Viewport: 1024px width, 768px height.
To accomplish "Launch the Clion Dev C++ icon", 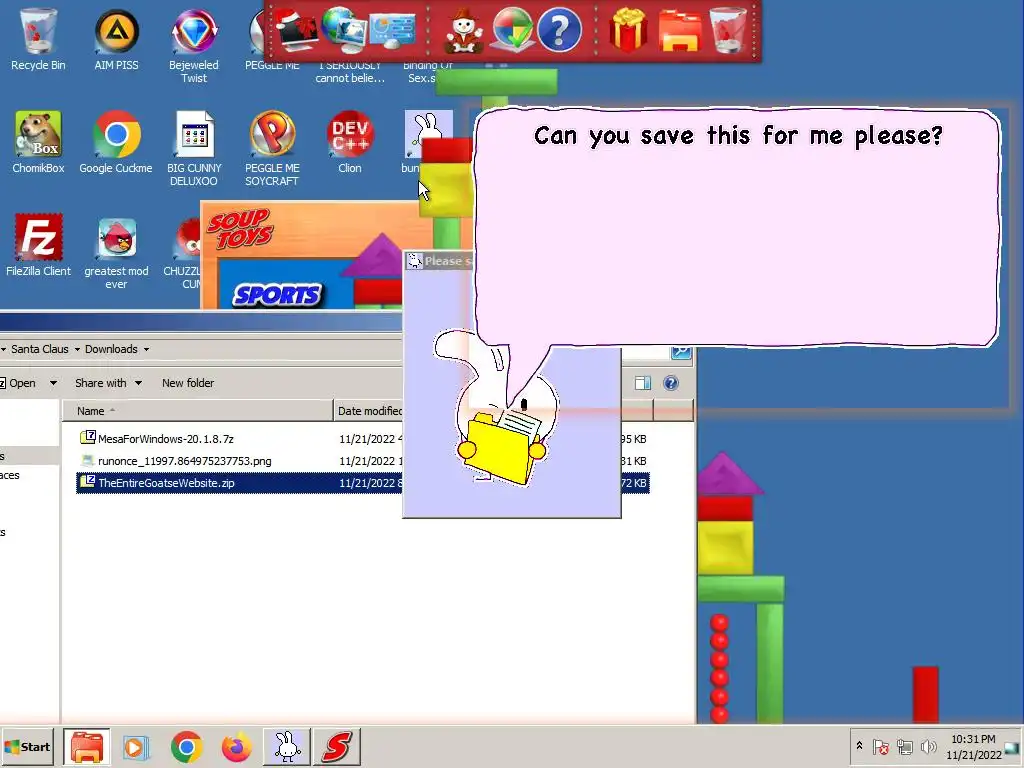I will 350,142.
